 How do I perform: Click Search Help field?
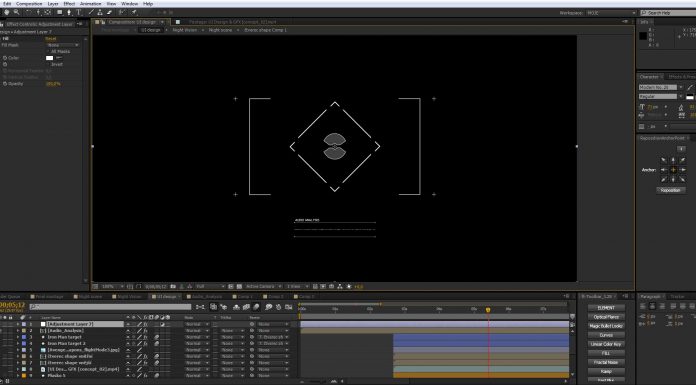coord(668,13)
